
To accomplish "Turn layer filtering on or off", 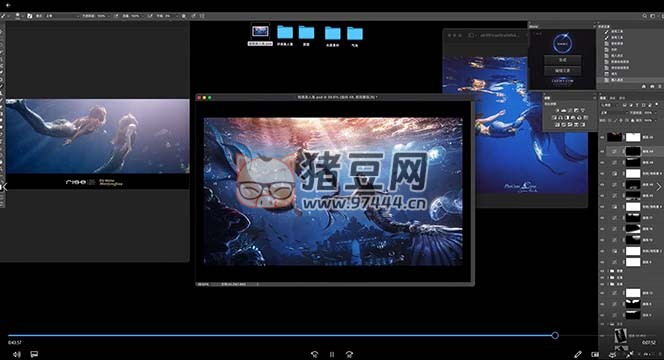I will point(657,105).
